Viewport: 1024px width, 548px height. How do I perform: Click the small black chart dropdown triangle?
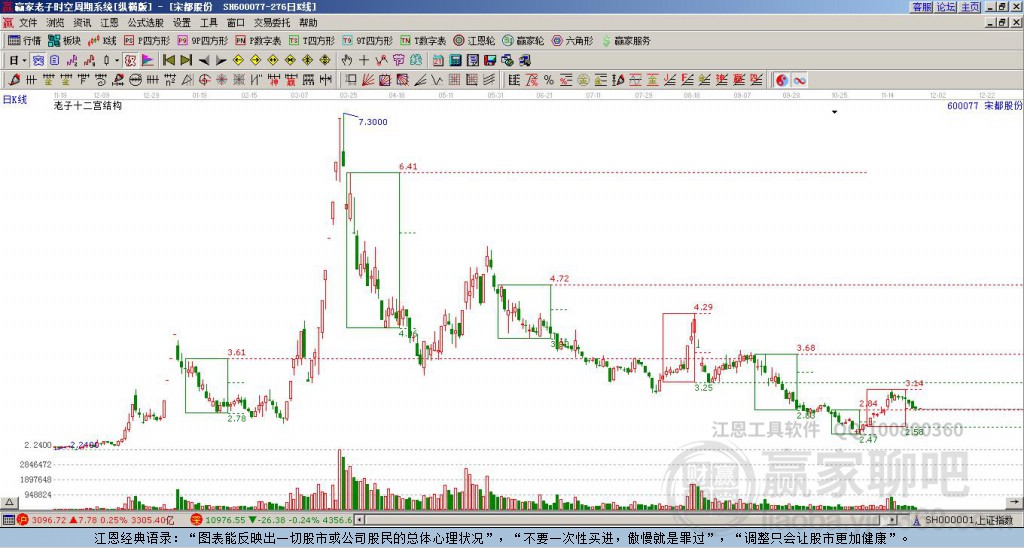click(834, 112)
